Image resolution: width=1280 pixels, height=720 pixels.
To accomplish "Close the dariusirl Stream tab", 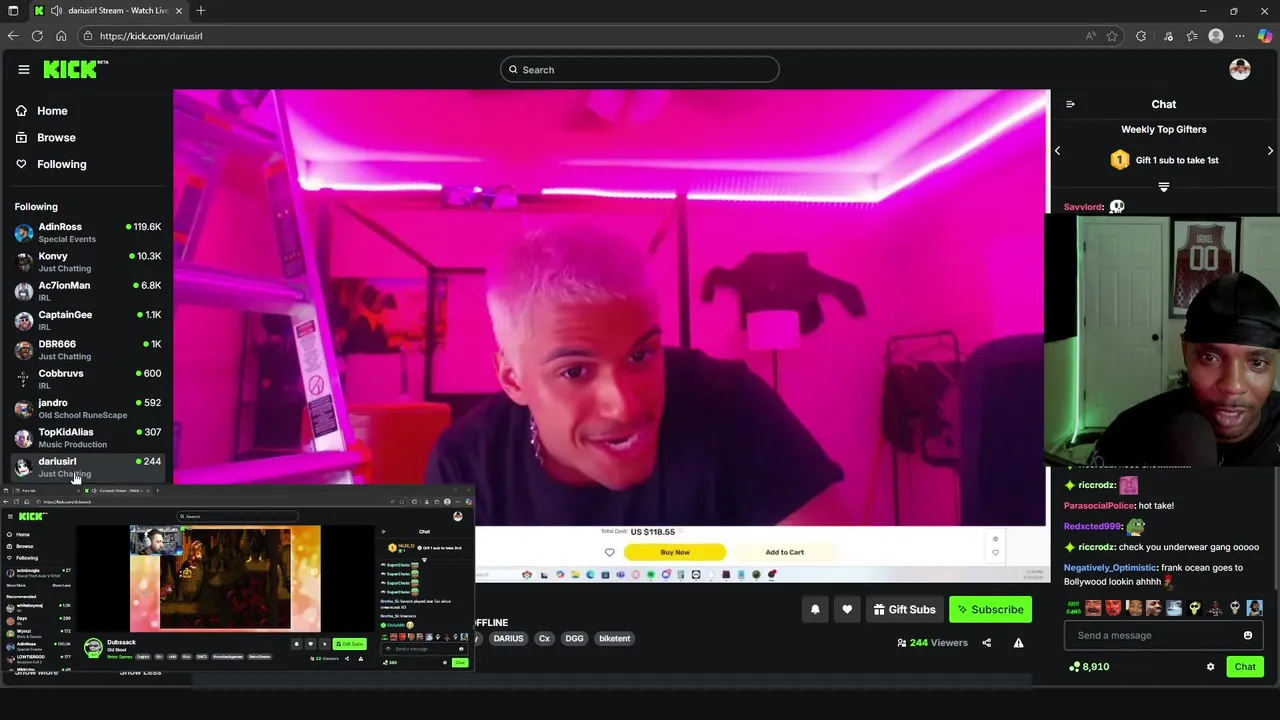I will [x=179, y=11].
